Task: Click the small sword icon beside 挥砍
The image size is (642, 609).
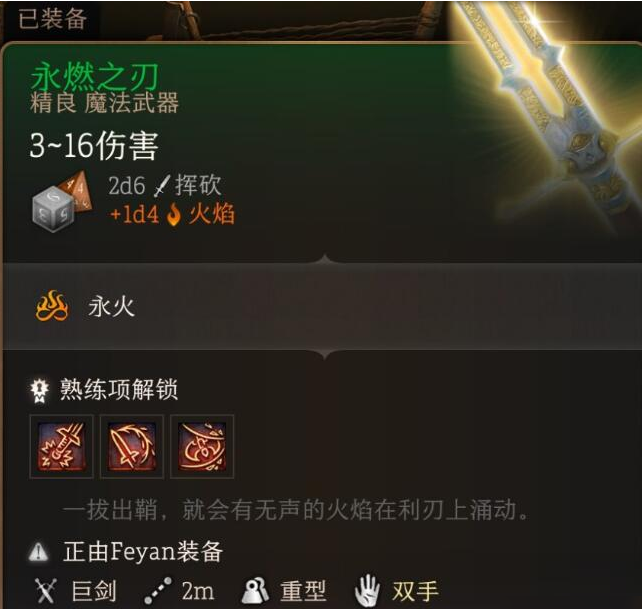Action: tap(161, 186)
